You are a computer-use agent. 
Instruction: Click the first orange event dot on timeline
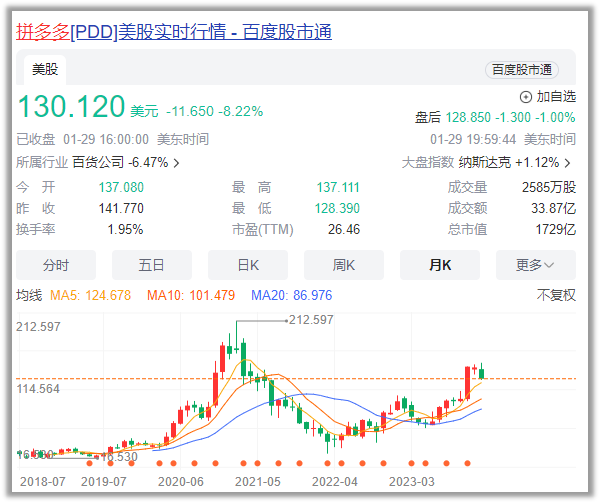89,463
